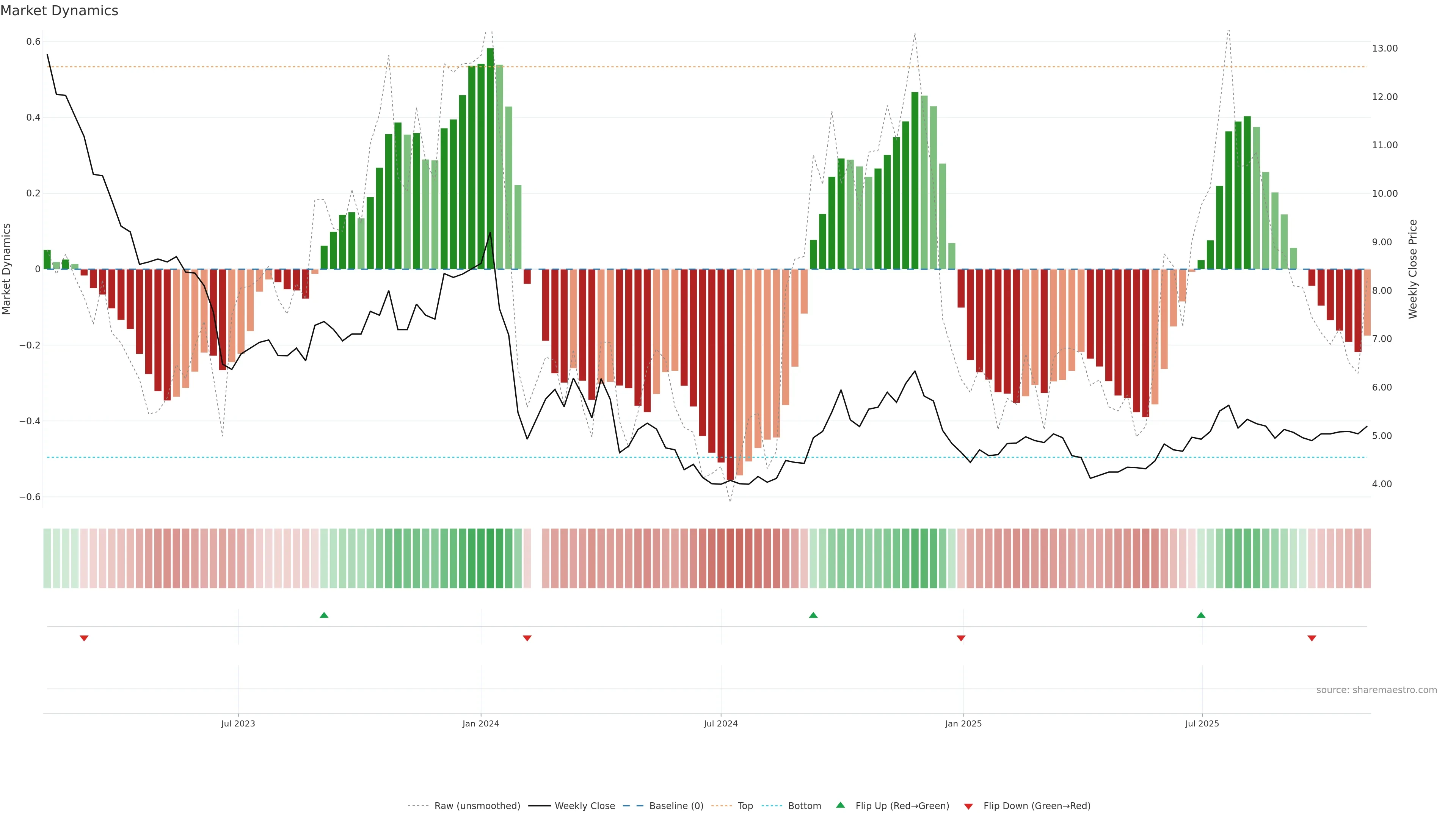
Task: Toggle Baseline (0) legend entry
Action: pyautogui.click(x=676, y=806)
